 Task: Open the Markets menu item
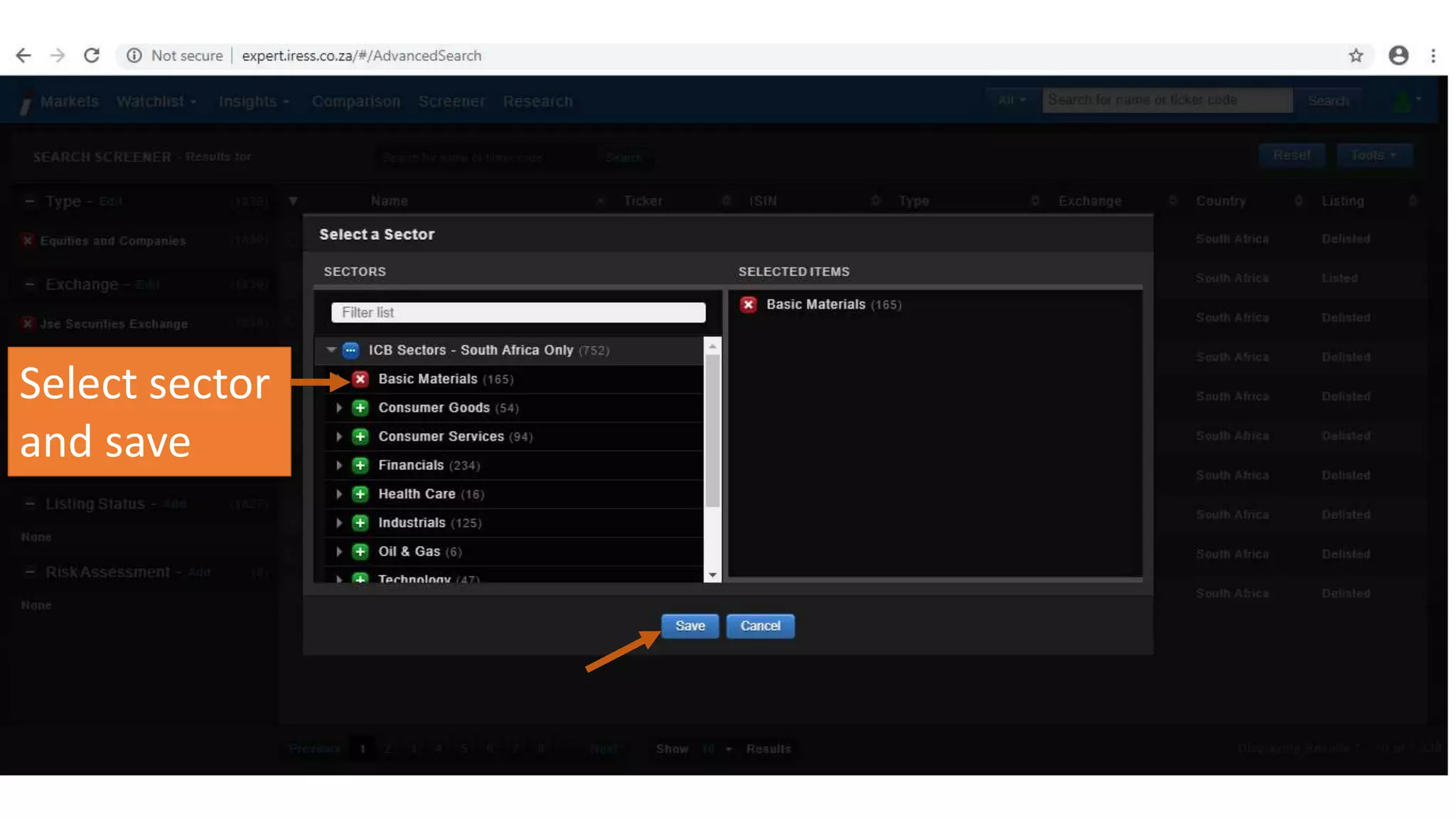point(69,101)
